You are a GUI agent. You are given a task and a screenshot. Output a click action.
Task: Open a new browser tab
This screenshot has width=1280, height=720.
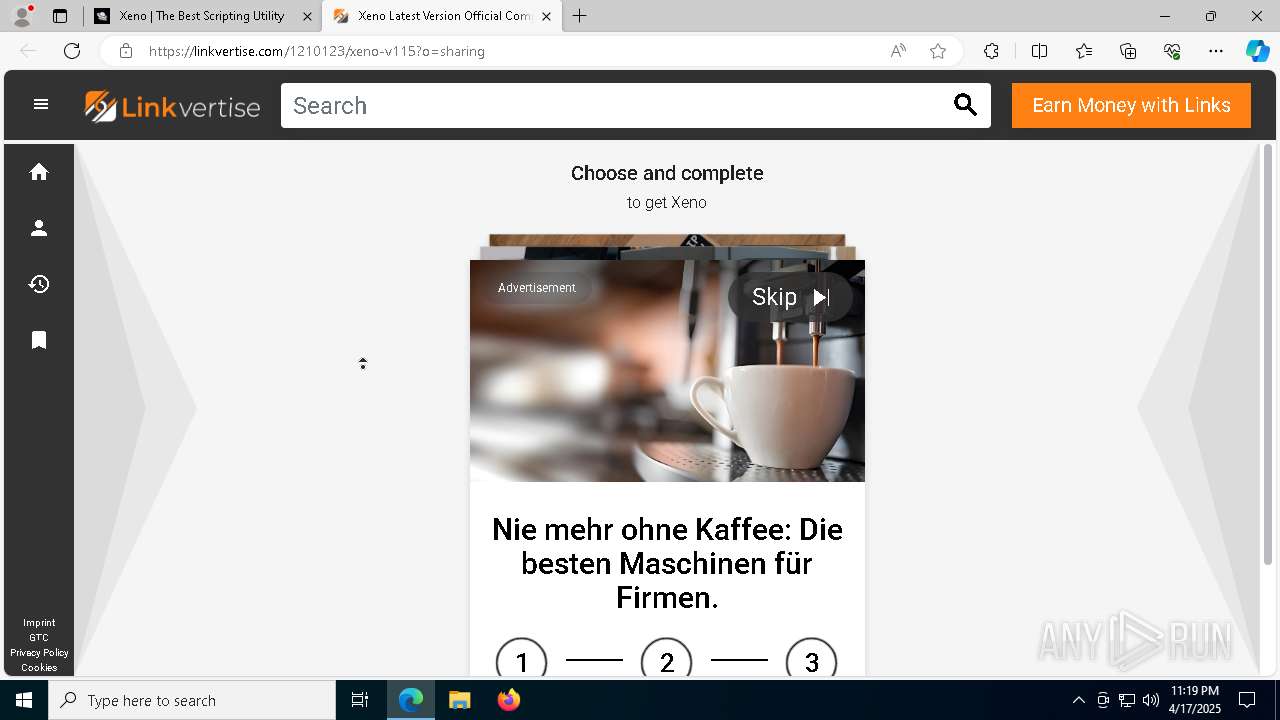pyautogui.click(x=580, y=16)
